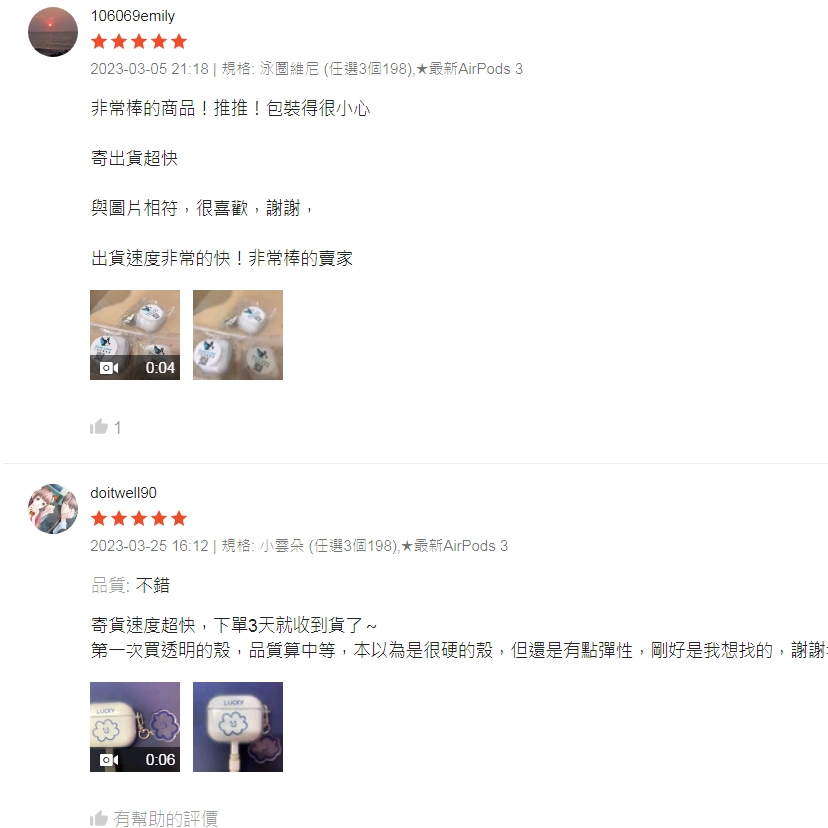Click the 品質: 不錯 quality label
The image size is (828, 828).
[130, 585]
